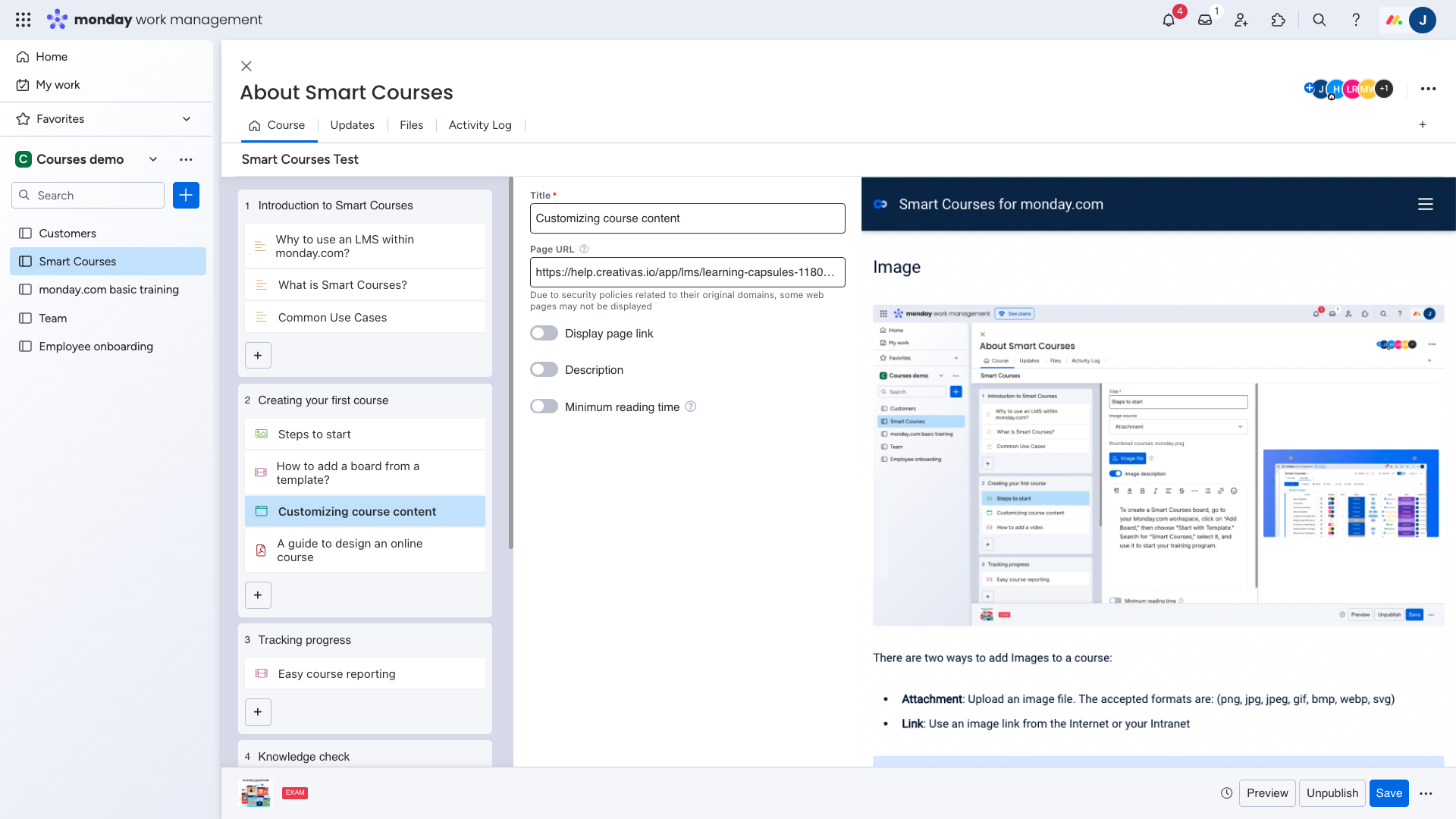The image size is (1456, 819).
Task: Add a lesson to Creating your first course
Action: [258, 595]
